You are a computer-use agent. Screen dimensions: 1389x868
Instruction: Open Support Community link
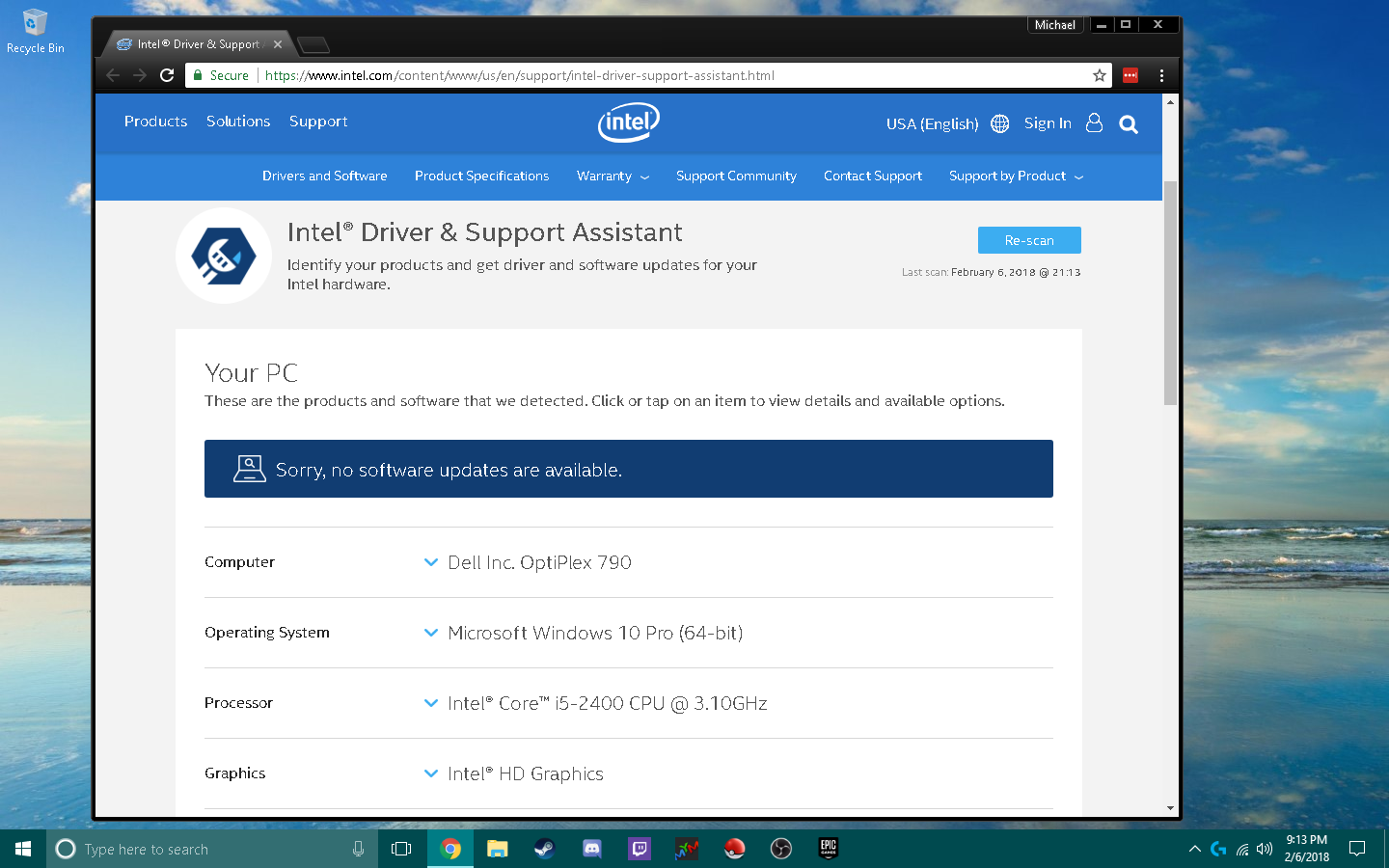tap(736, 176)
